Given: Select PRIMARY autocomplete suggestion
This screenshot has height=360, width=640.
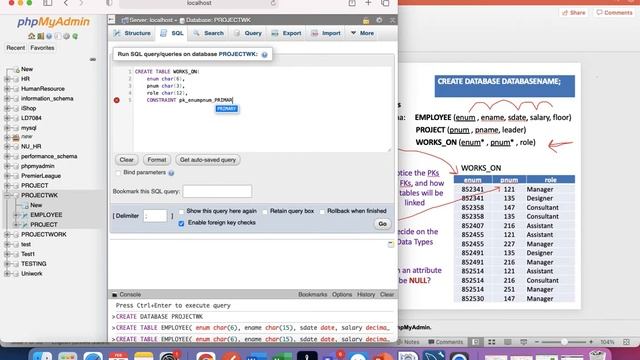Looking at the screenshot, I should (227, 109).
